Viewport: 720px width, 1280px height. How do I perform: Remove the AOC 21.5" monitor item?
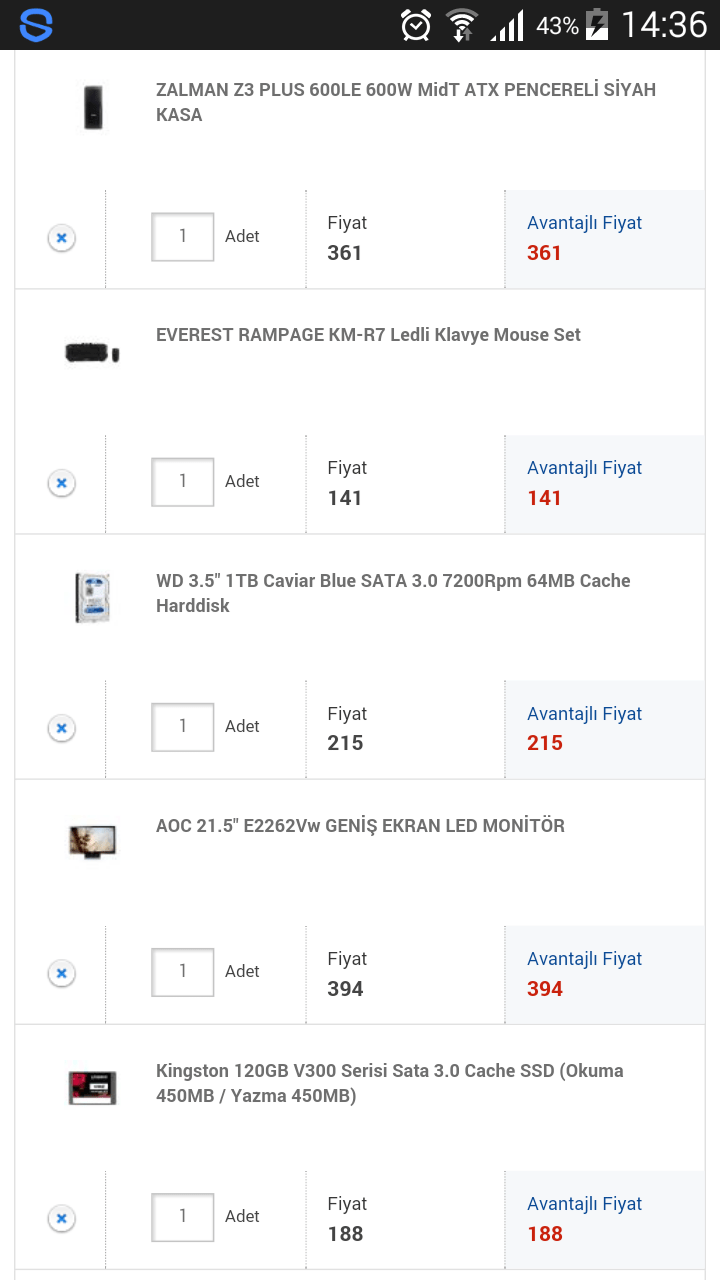61,973
